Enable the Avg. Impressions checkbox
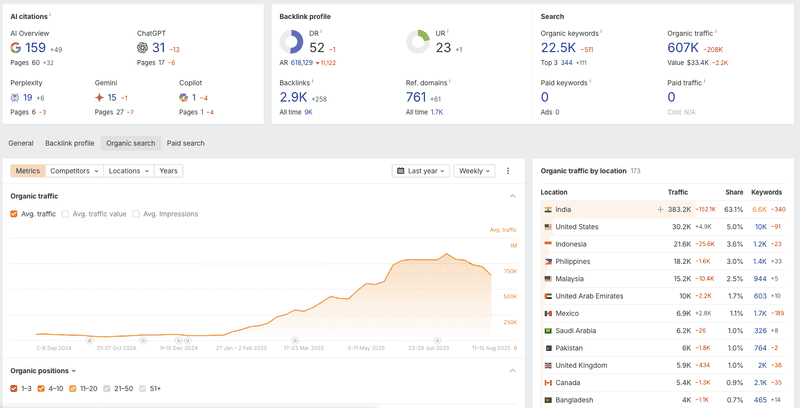 pos(136,214)
